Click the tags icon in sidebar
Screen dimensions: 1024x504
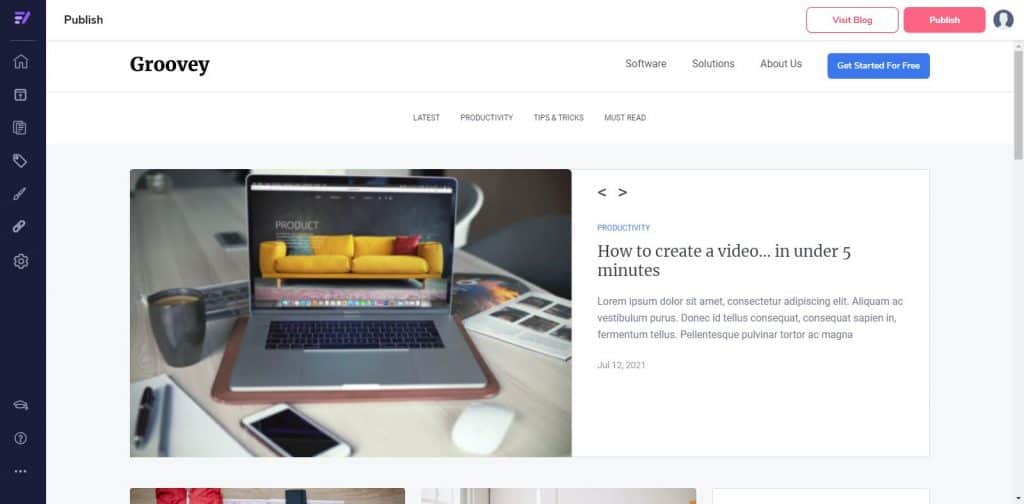tap(21, 161)
